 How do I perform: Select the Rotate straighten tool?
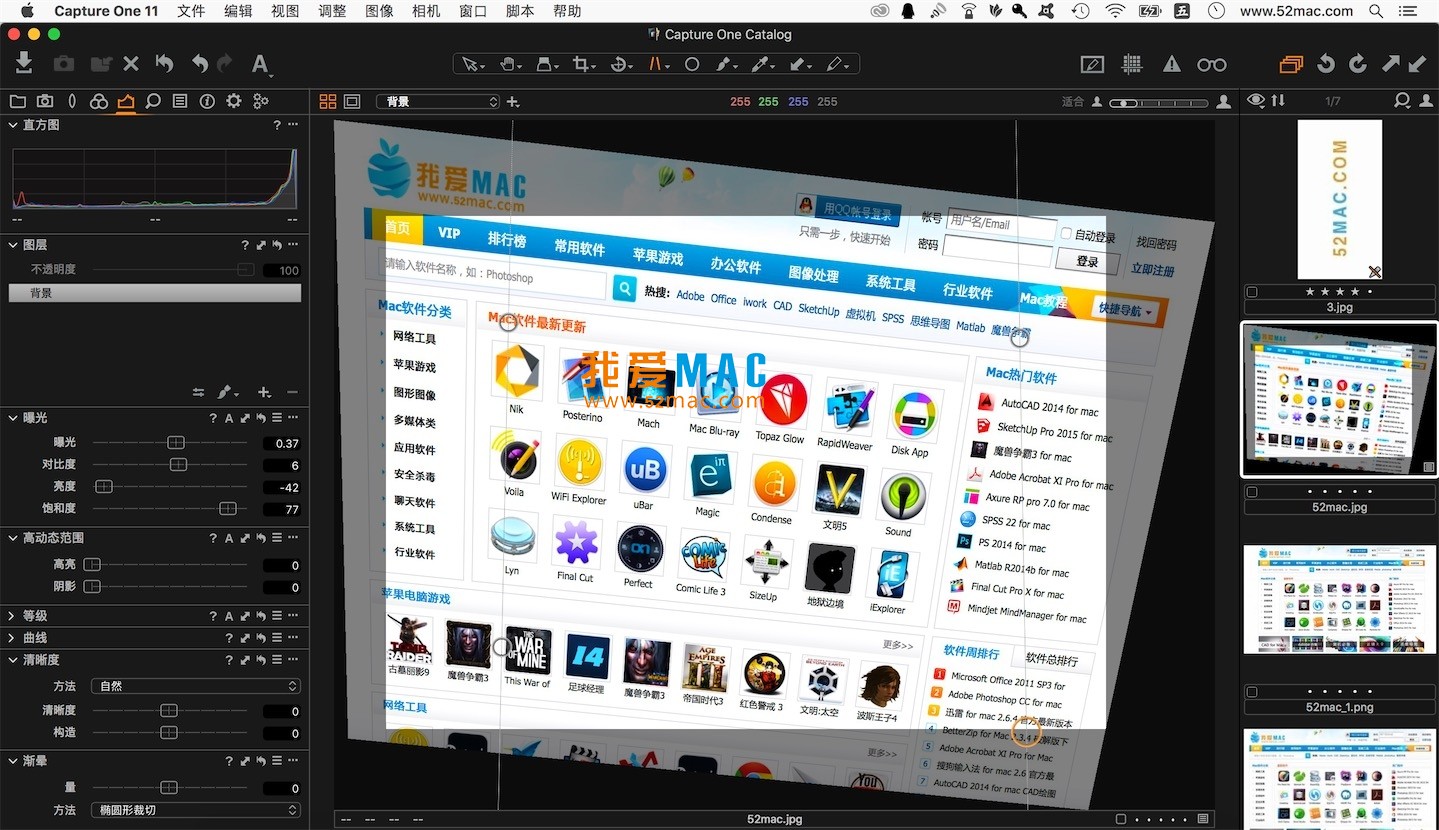pyautogui.click(x=619, y=64)
